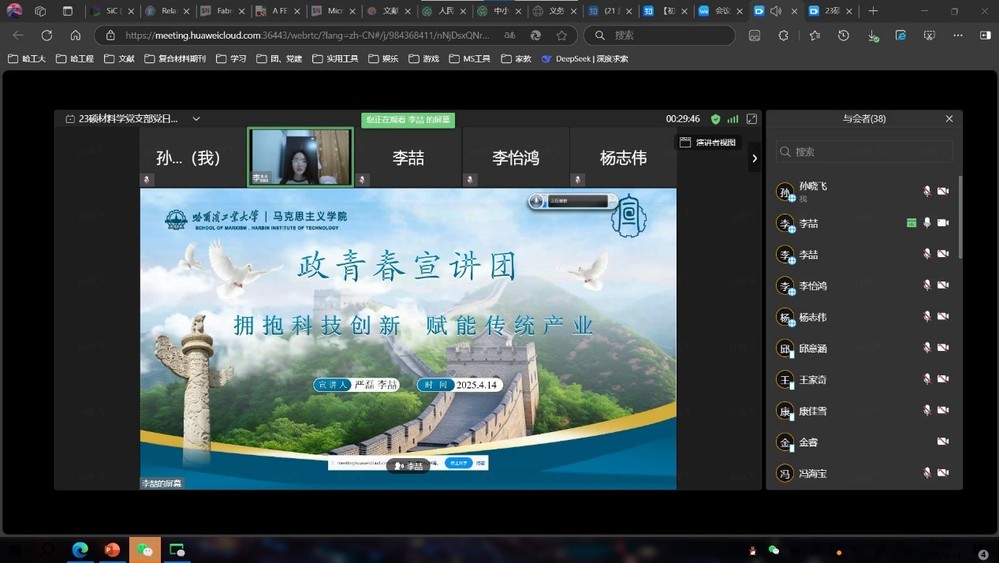Open WeChat from the taskbar

click(145, 550)
